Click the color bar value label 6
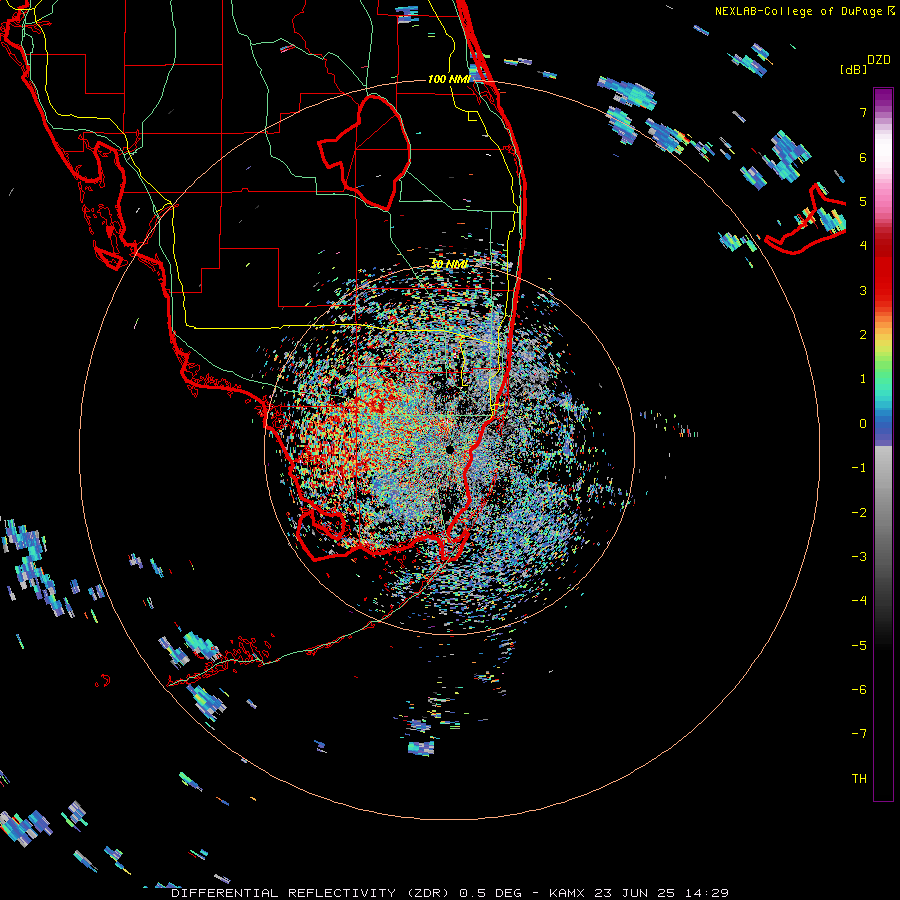The image size is (900, 900). (x=863, y=157)
